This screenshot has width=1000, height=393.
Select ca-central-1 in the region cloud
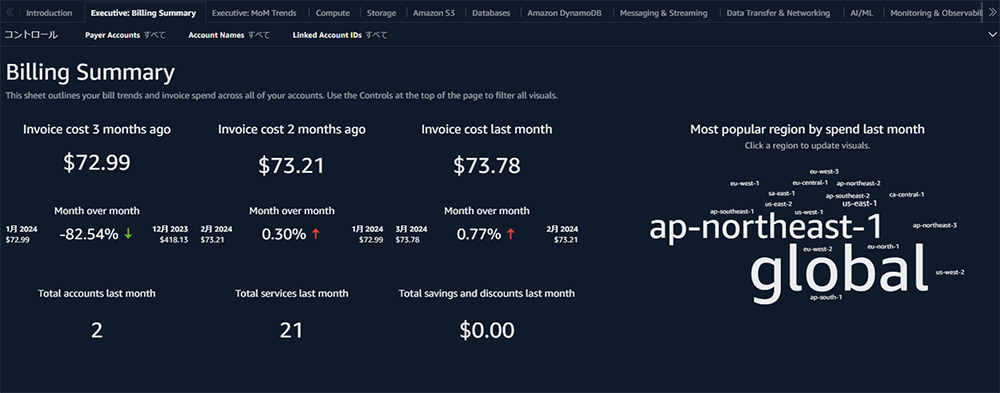[906, 194]
